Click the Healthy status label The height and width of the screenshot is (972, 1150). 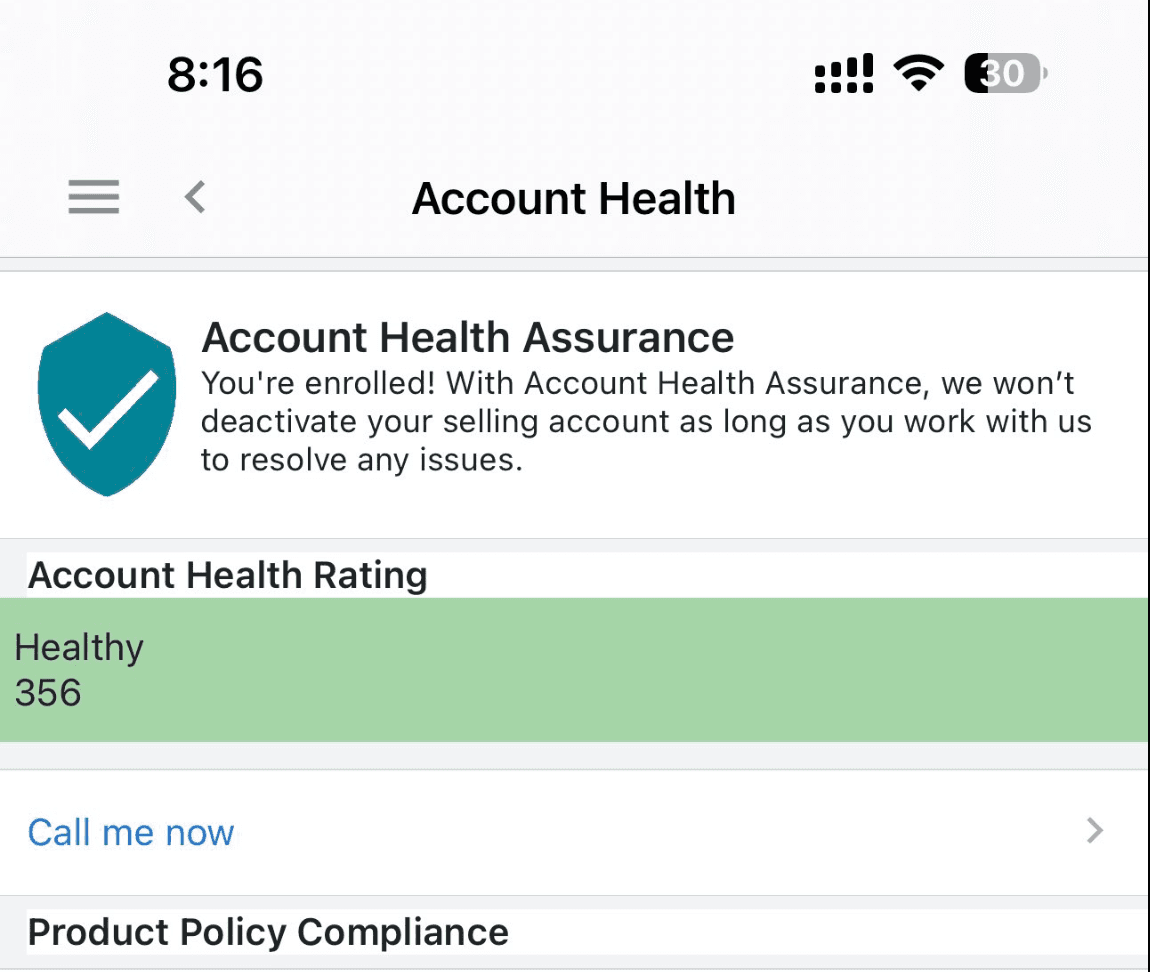click(x=80, y=648)
